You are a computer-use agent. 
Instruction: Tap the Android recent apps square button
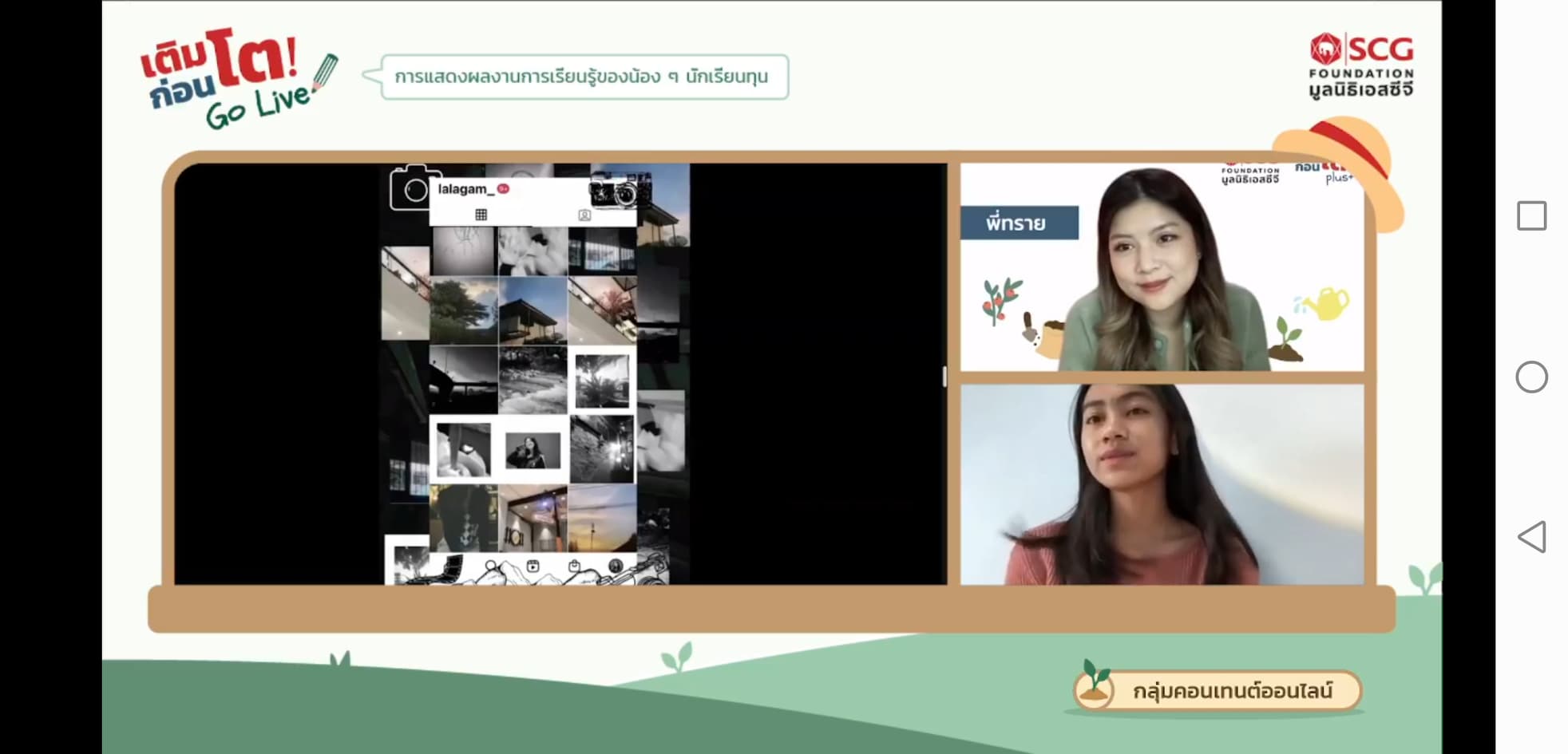pyautogui.click(x=1530, y=216)
